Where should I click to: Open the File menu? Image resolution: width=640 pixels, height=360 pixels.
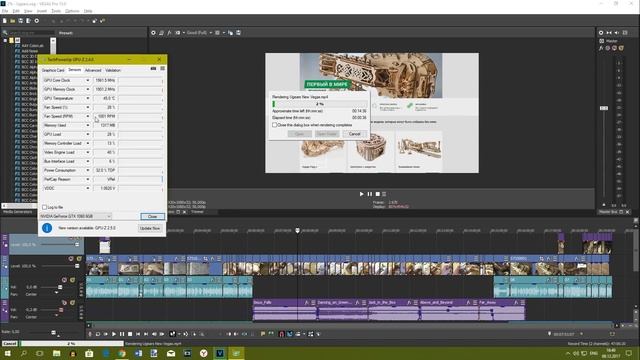pos(5,11)
